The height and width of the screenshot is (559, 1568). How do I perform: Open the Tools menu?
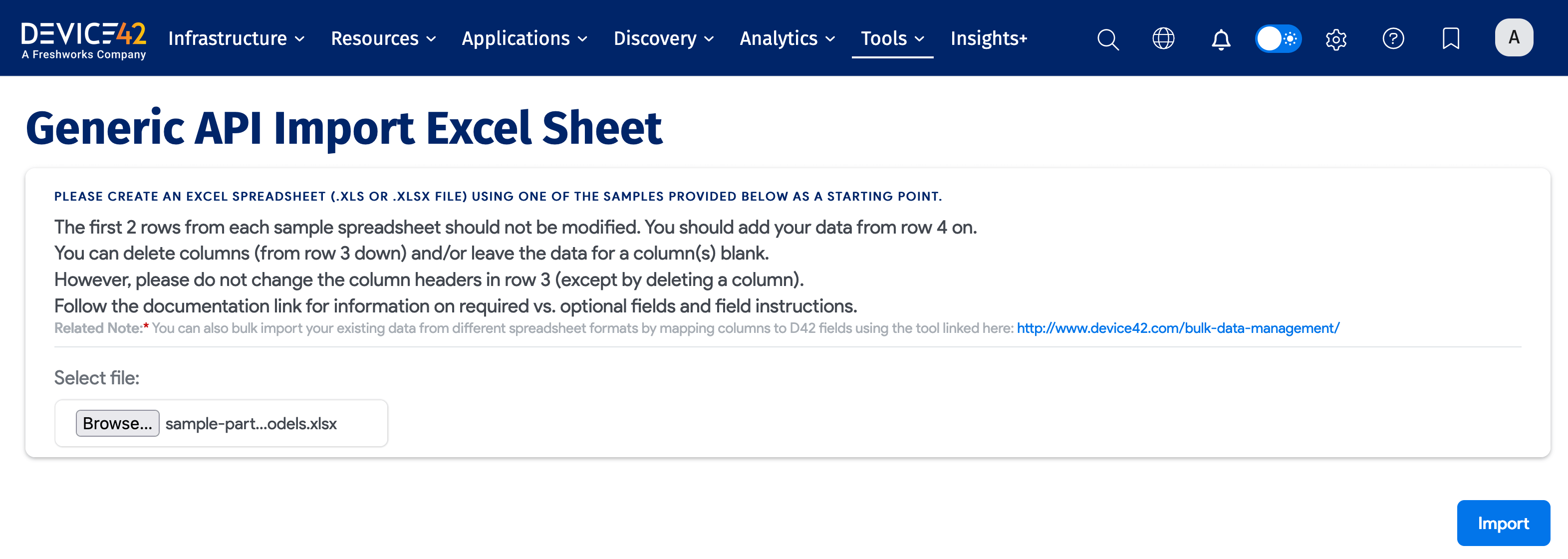click(x=892, y=39)
